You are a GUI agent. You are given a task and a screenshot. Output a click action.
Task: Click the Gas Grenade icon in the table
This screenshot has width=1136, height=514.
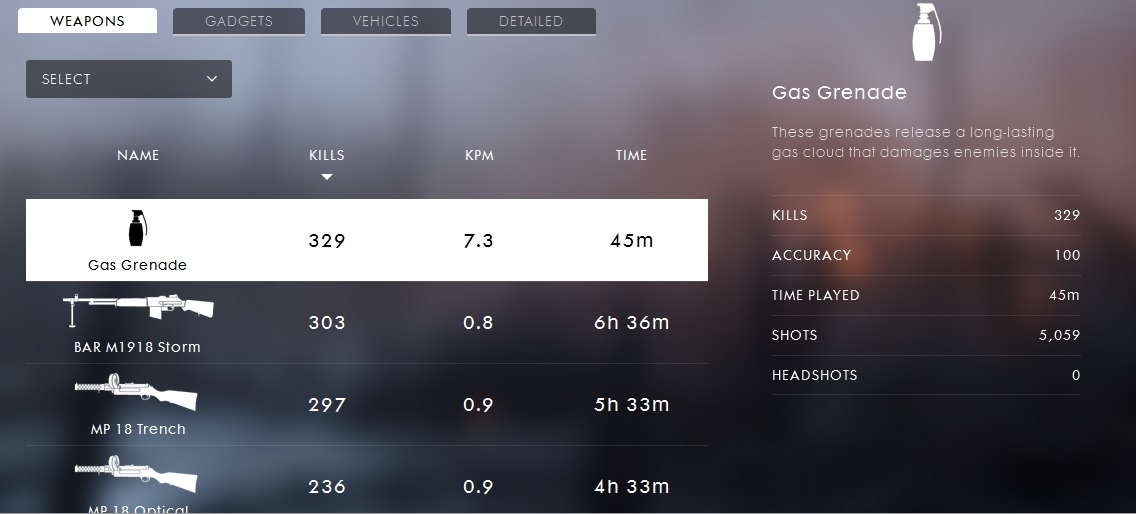(137, 228)
